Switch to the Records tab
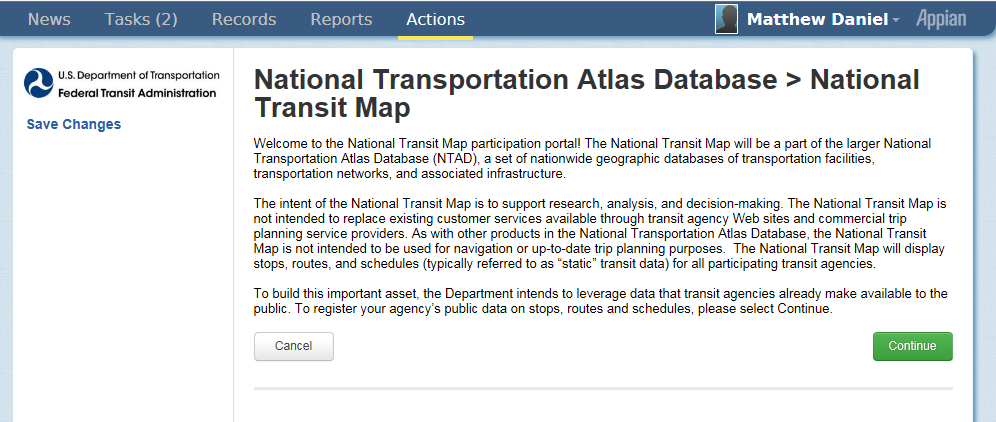The width and height of the screenshot is (996, 422). (x=244, y=19)
